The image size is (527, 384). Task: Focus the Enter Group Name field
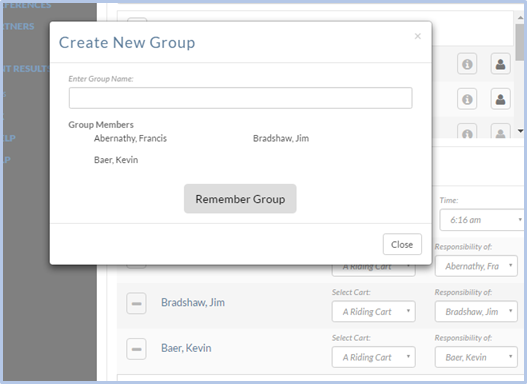point(241,98)
